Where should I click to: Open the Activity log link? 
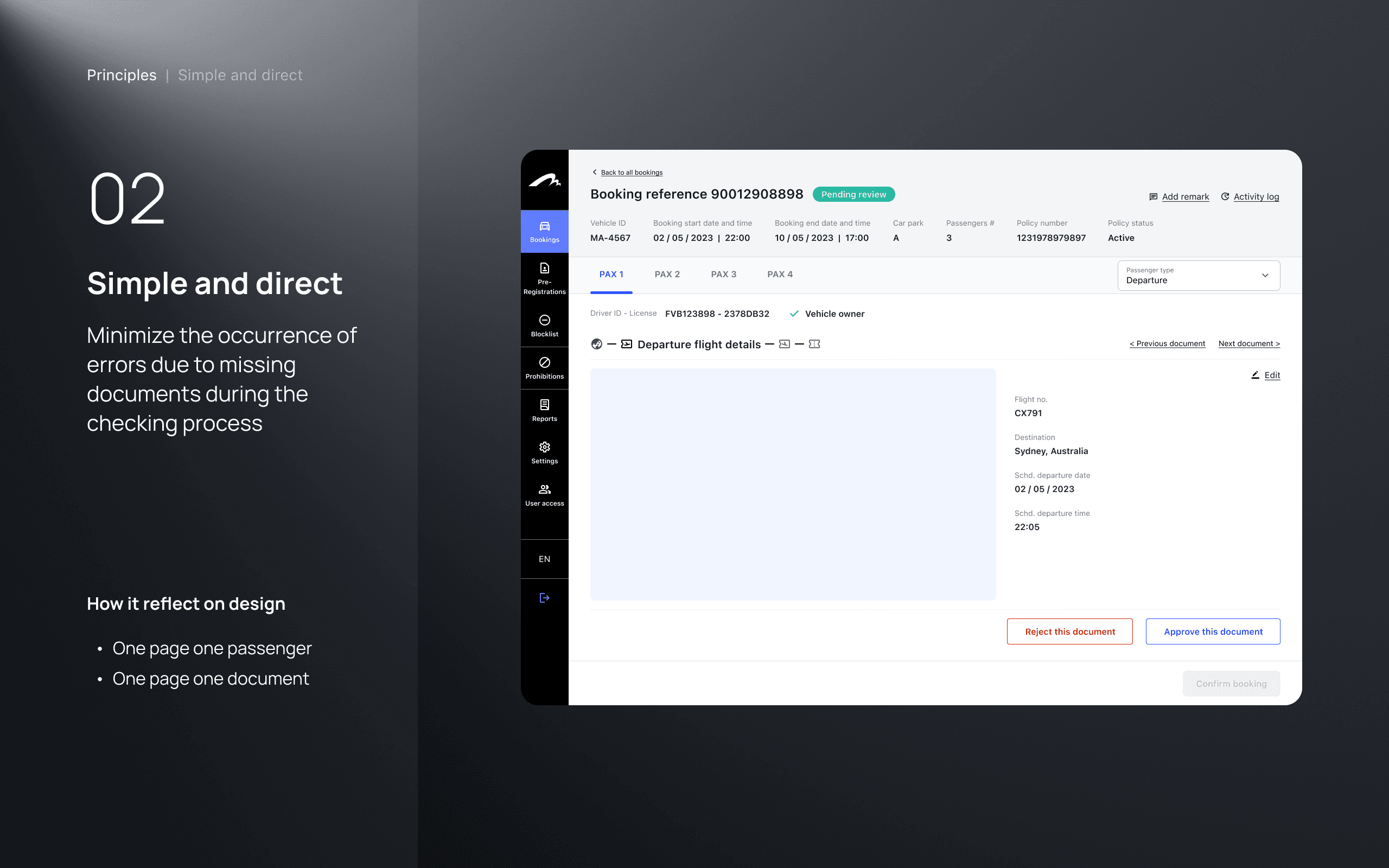1256,196
